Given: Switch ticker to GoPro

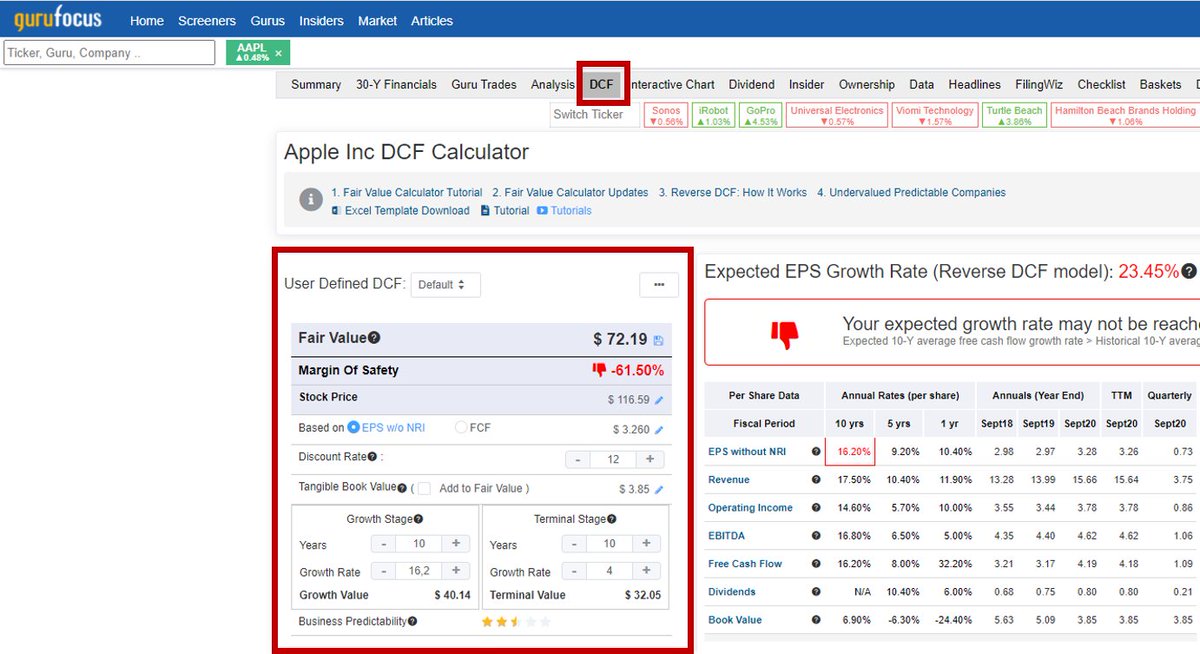Looking at the screenshot, I should tap(761, 115).
